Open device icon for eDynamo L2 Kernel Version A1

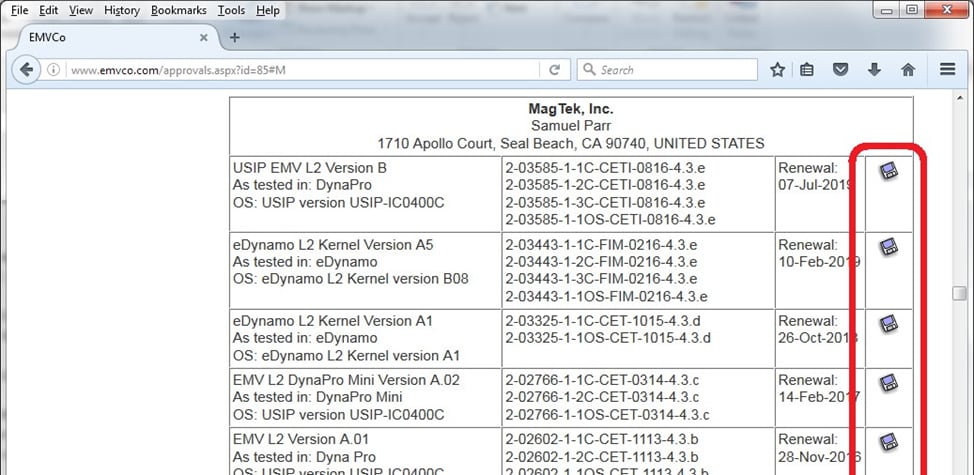(x=889, y=323)
